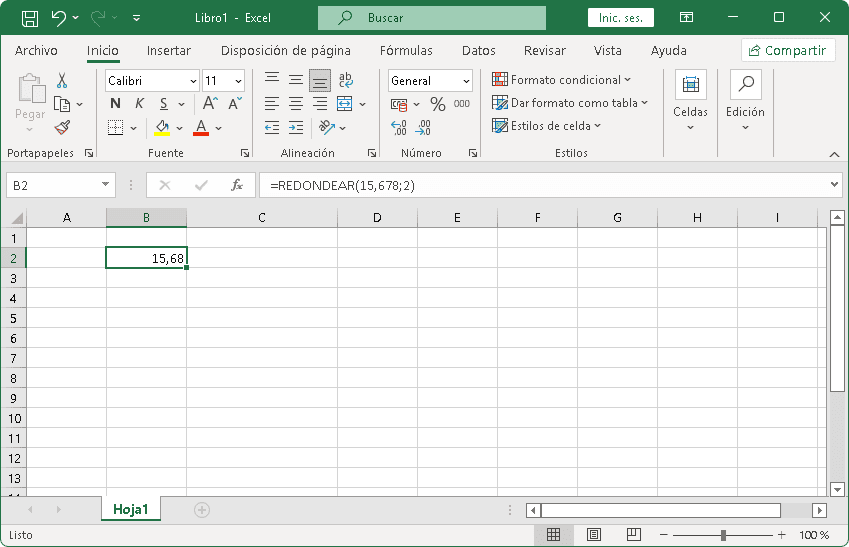Click the increase font size icon

pyautogui.click(x=210, y=104)
